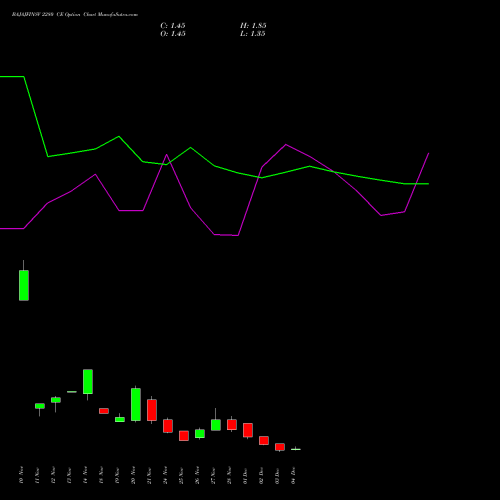Click the red candlestick above 25 Nov

pyautogui.click(x=184, y=436)
